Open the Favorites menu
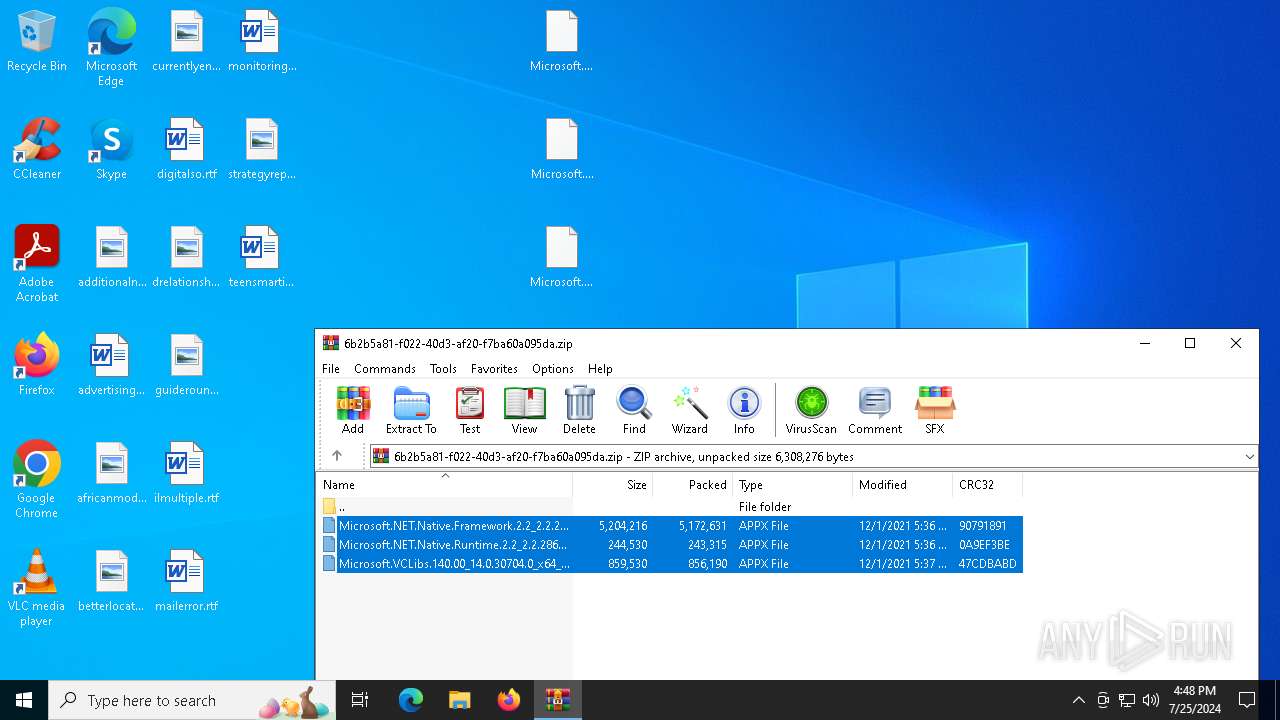 [494, 369]
